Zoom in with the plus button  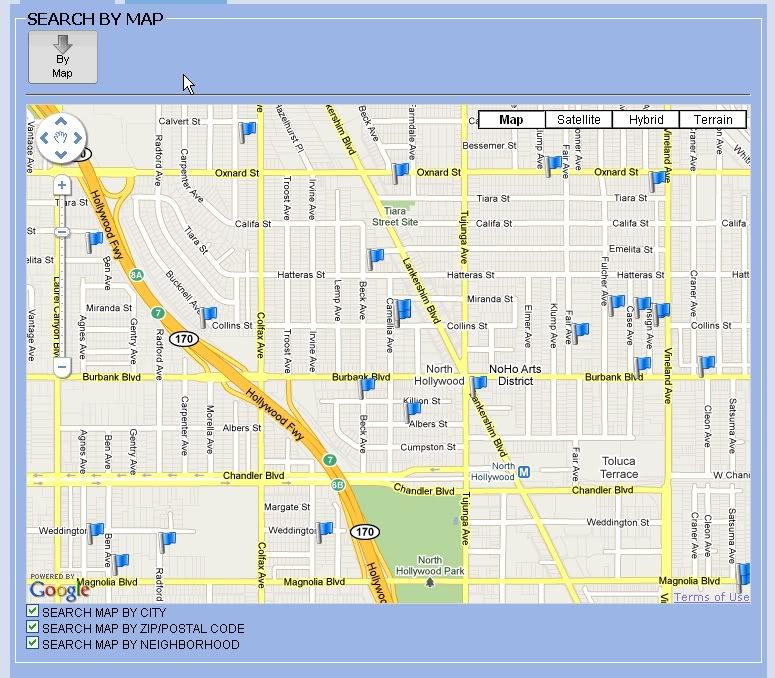[62, 185]
